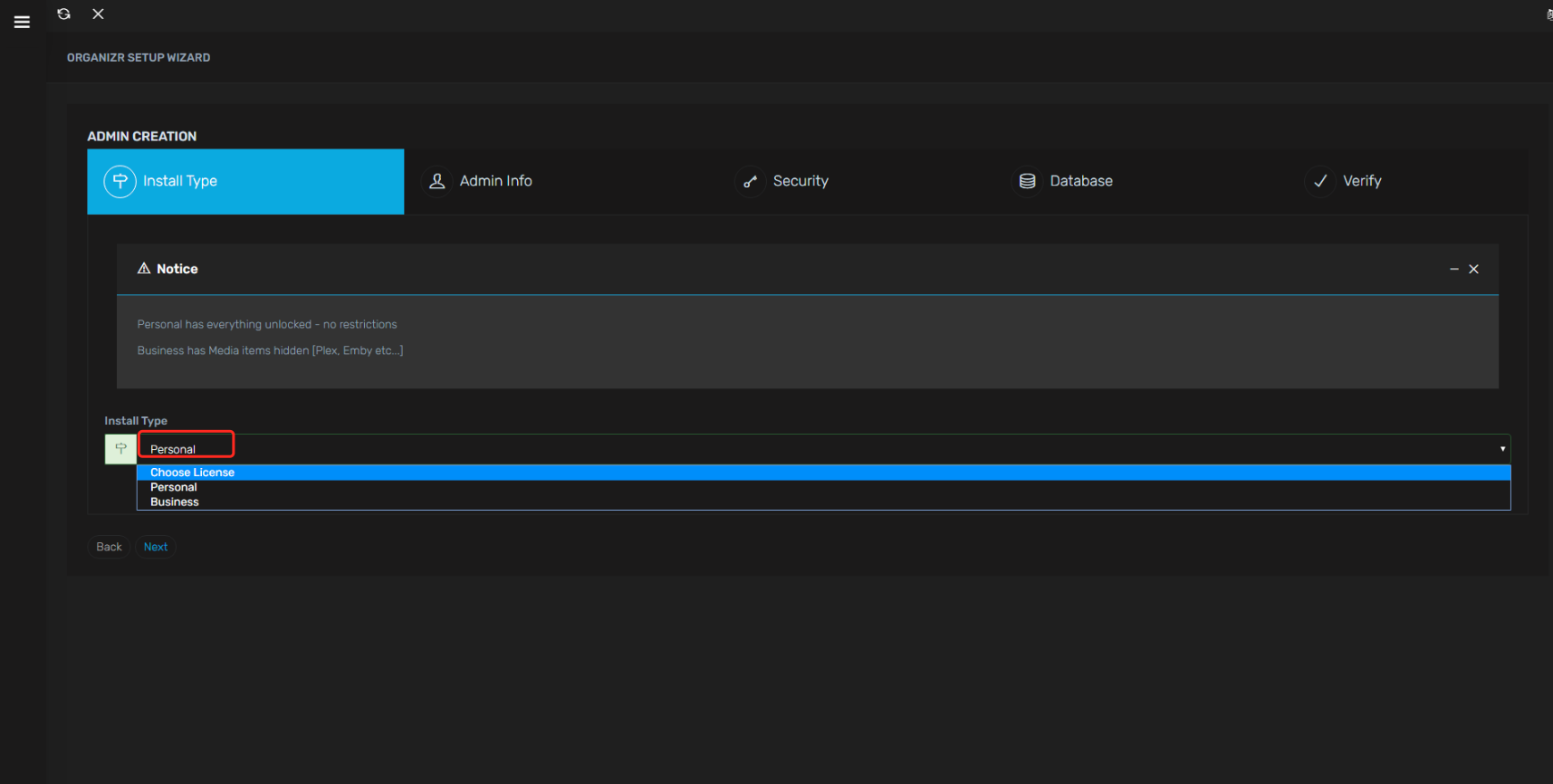Open the Security wizard step
The height and width of the screenshot is (784, 1553).
(x=800, y=181)
